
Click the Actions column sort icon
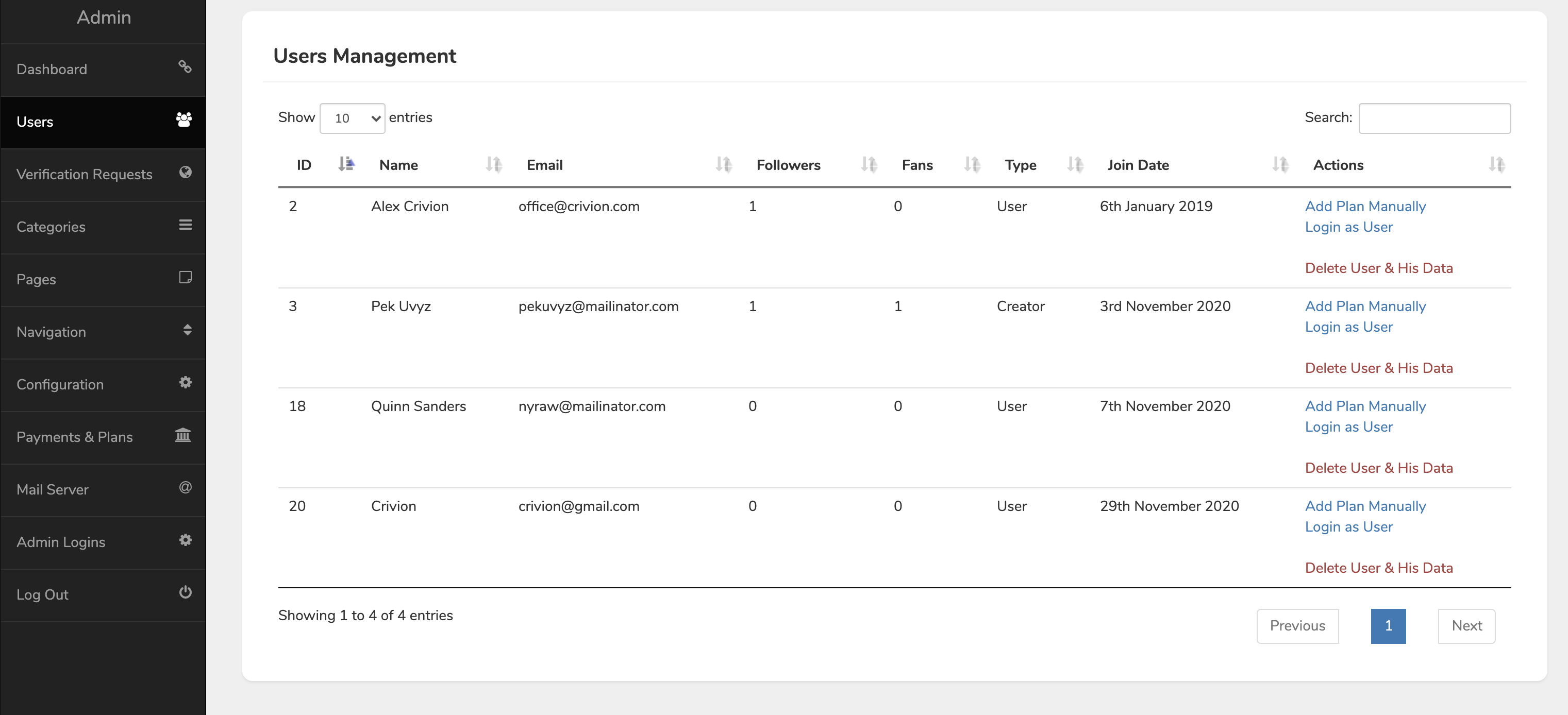[x=1497, y=164]
